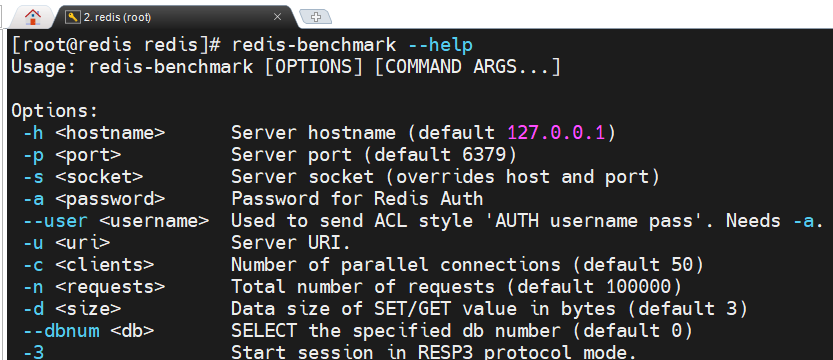Click the 'Options:' heading line
This screenshot has height=360, width=833.
pos(55,111)
